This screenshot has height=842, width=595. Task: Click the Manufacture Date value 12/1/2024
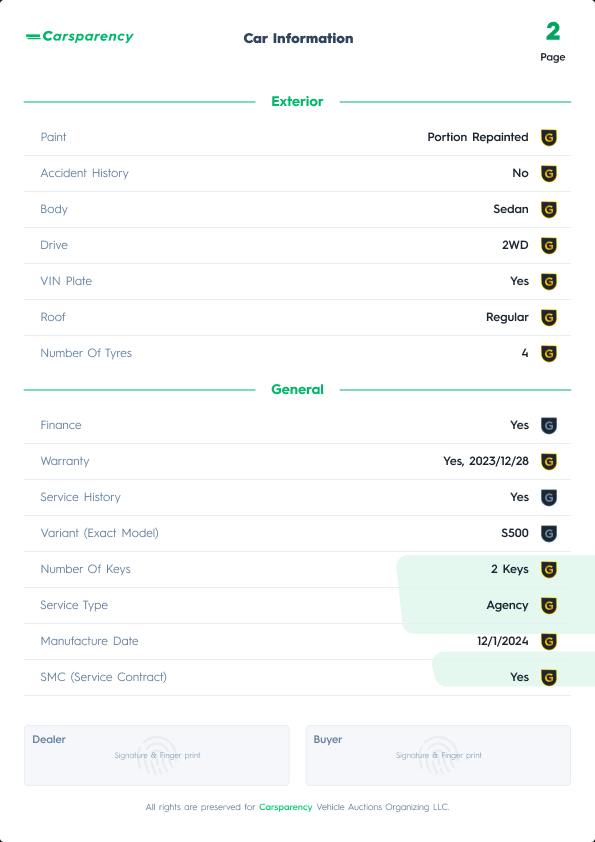pyautogui.click(x=503, y=641)
